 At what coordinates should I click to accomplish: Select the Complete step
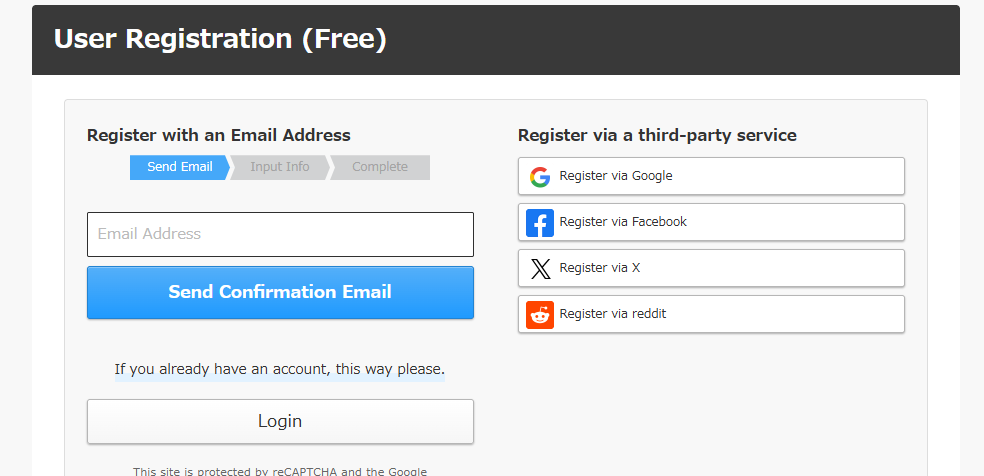(380, 167)
